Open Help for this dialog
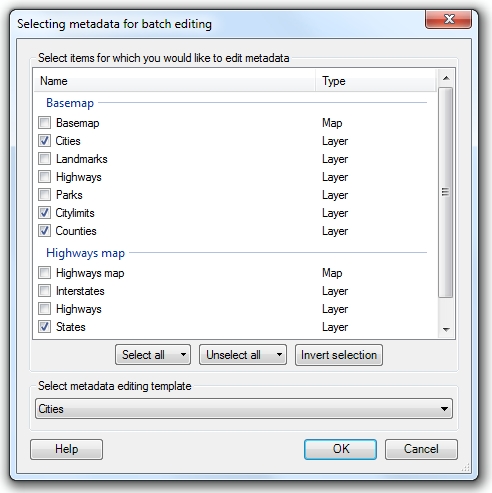 (x=66, y=449)
